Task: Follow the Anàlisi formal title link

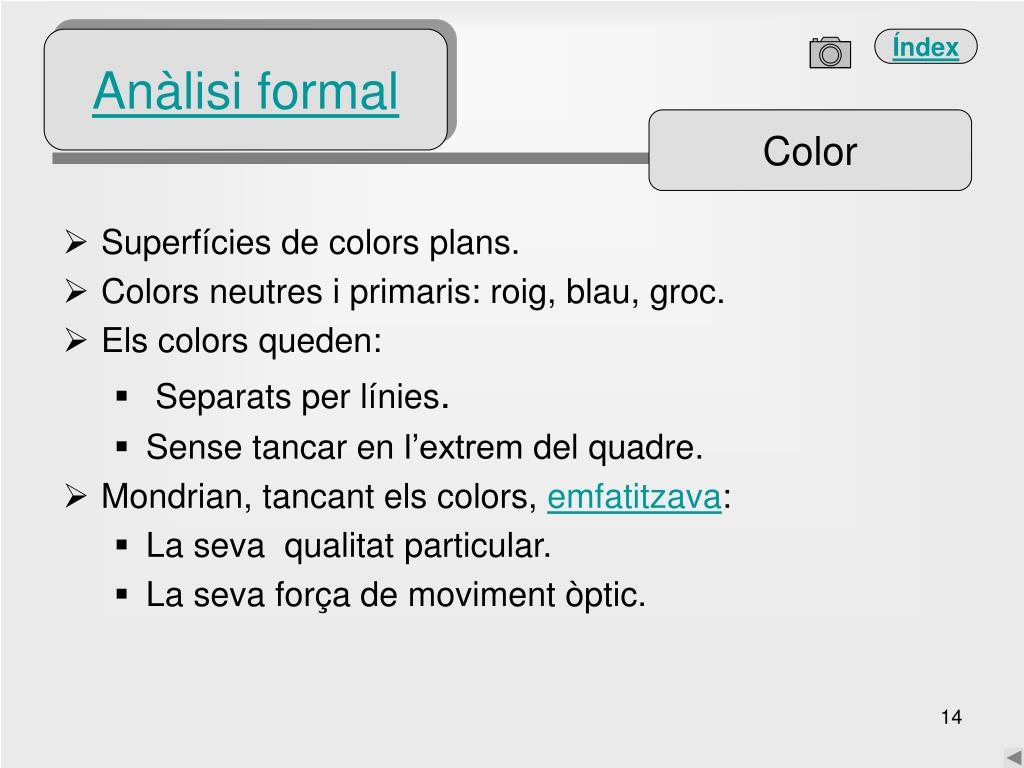Action: (x=246, y=91)
